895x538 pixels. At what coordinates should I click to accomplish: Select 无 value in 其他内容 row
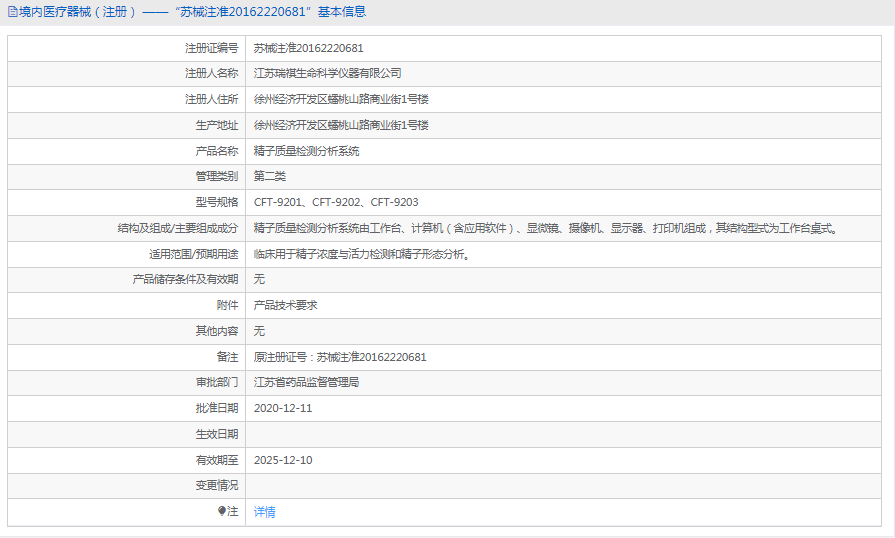[259, 331]
